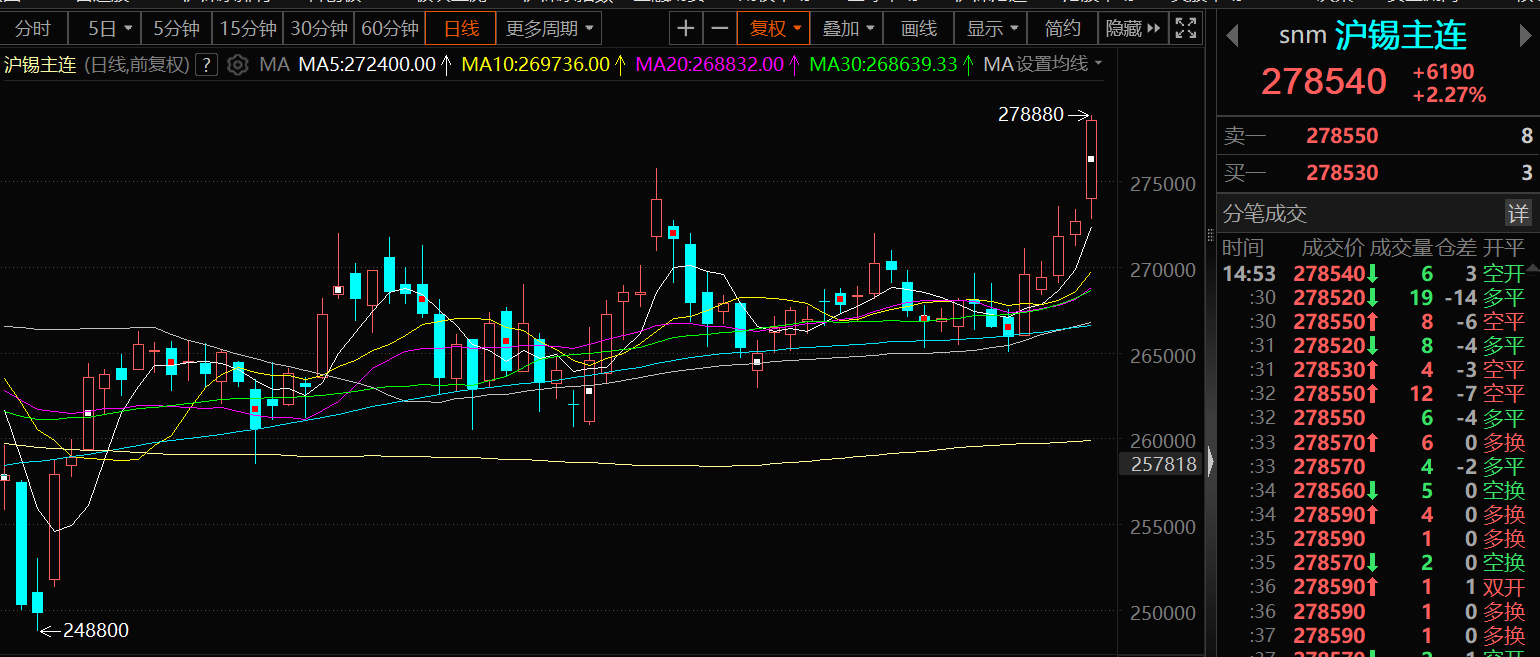Click the fullscreen expand chart icon

coord(1185,28)
